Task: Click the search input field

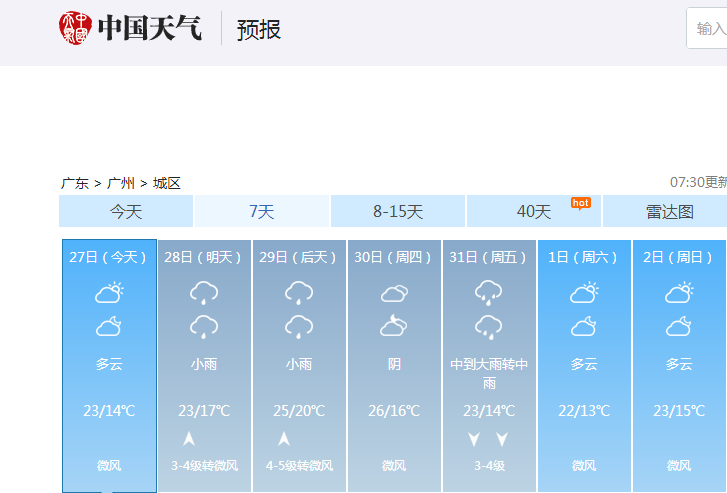Action: point(710,28)
